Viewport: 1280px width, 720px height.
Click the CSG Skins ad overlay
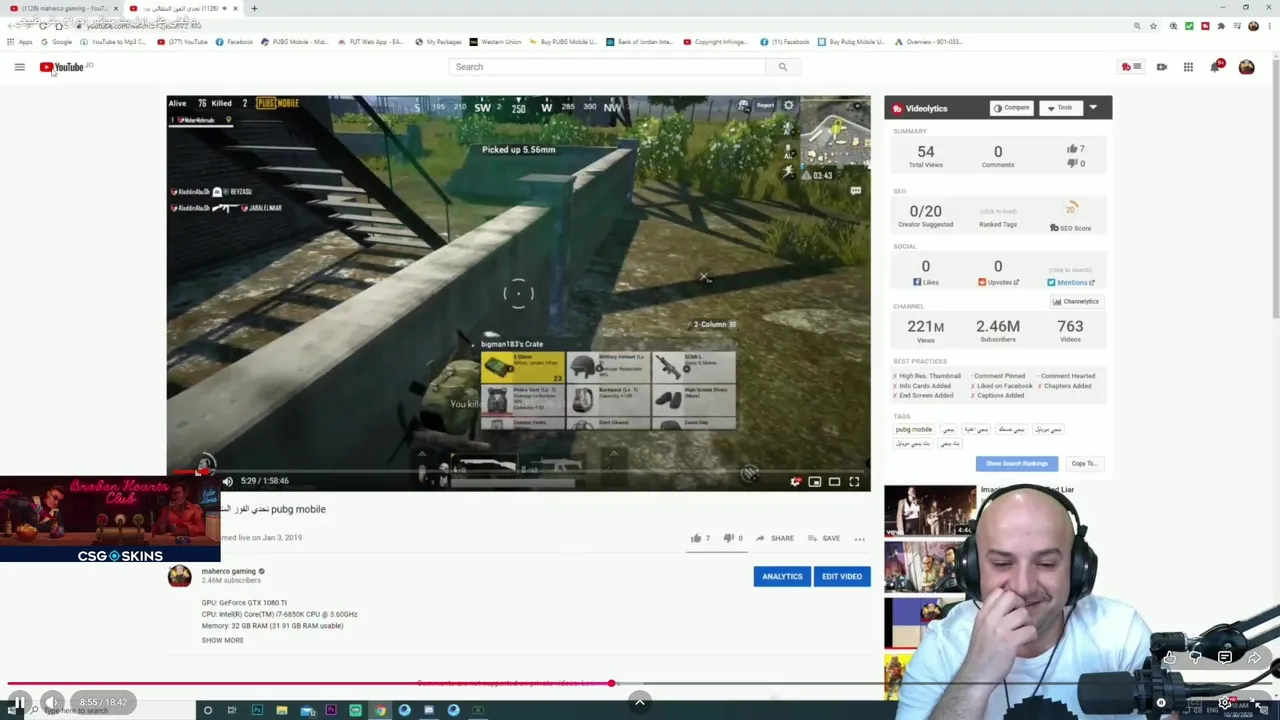coord(110,521)
